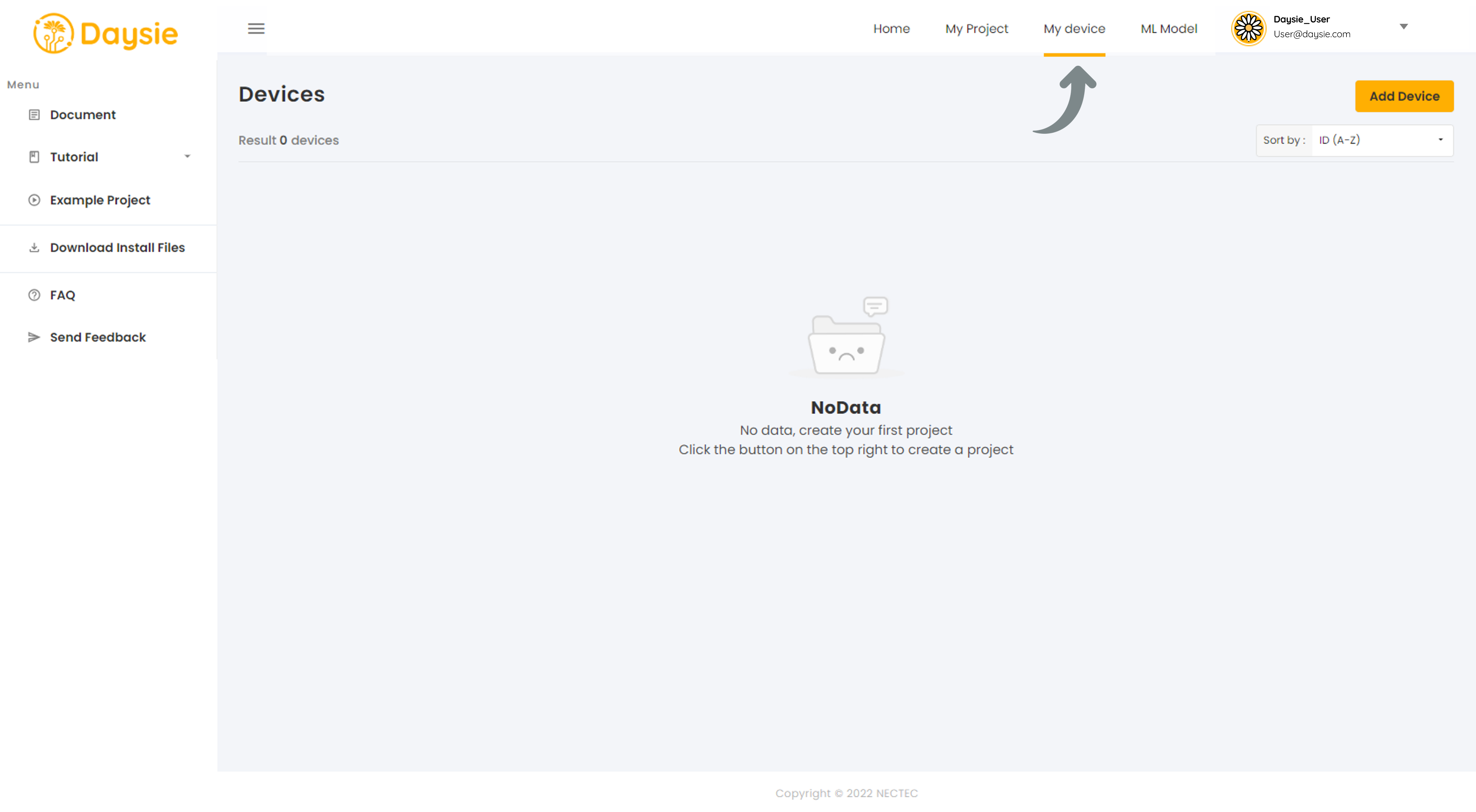1476x812 pixels.
Task: Expand the Tutorial submenu arrow
Action: pos(188,156)
